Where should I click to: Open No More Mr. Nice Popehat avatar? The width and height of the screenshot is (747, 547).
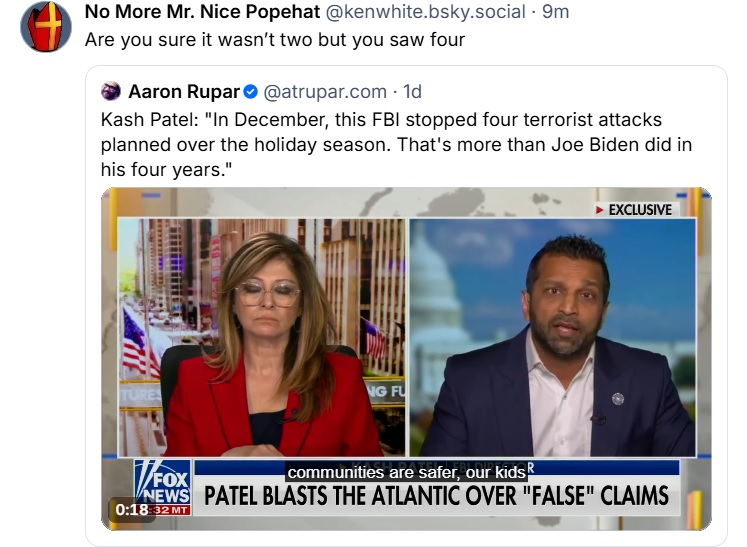pyautogui.click(x=46, y=27)
